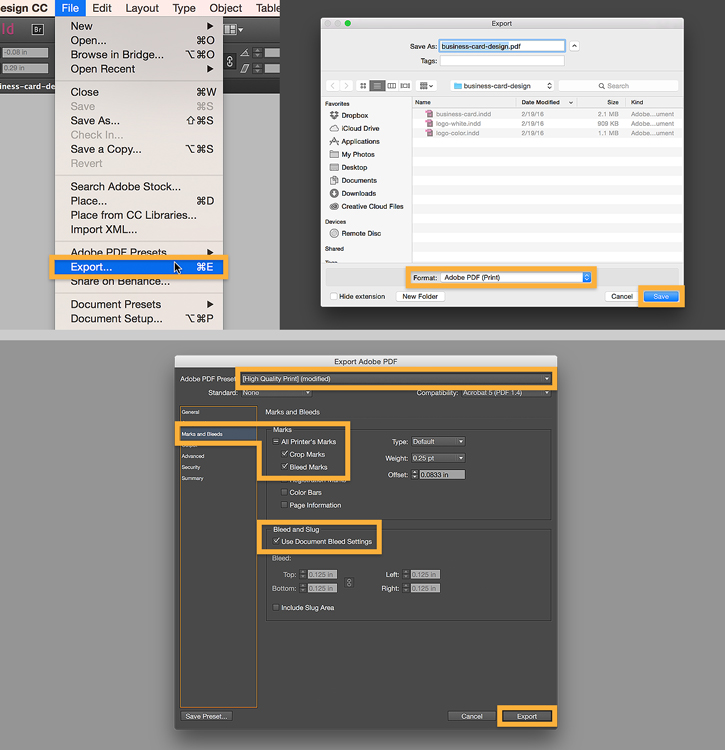
Task: Choose Save As... from File menu
Action: (x=139, y=121)
